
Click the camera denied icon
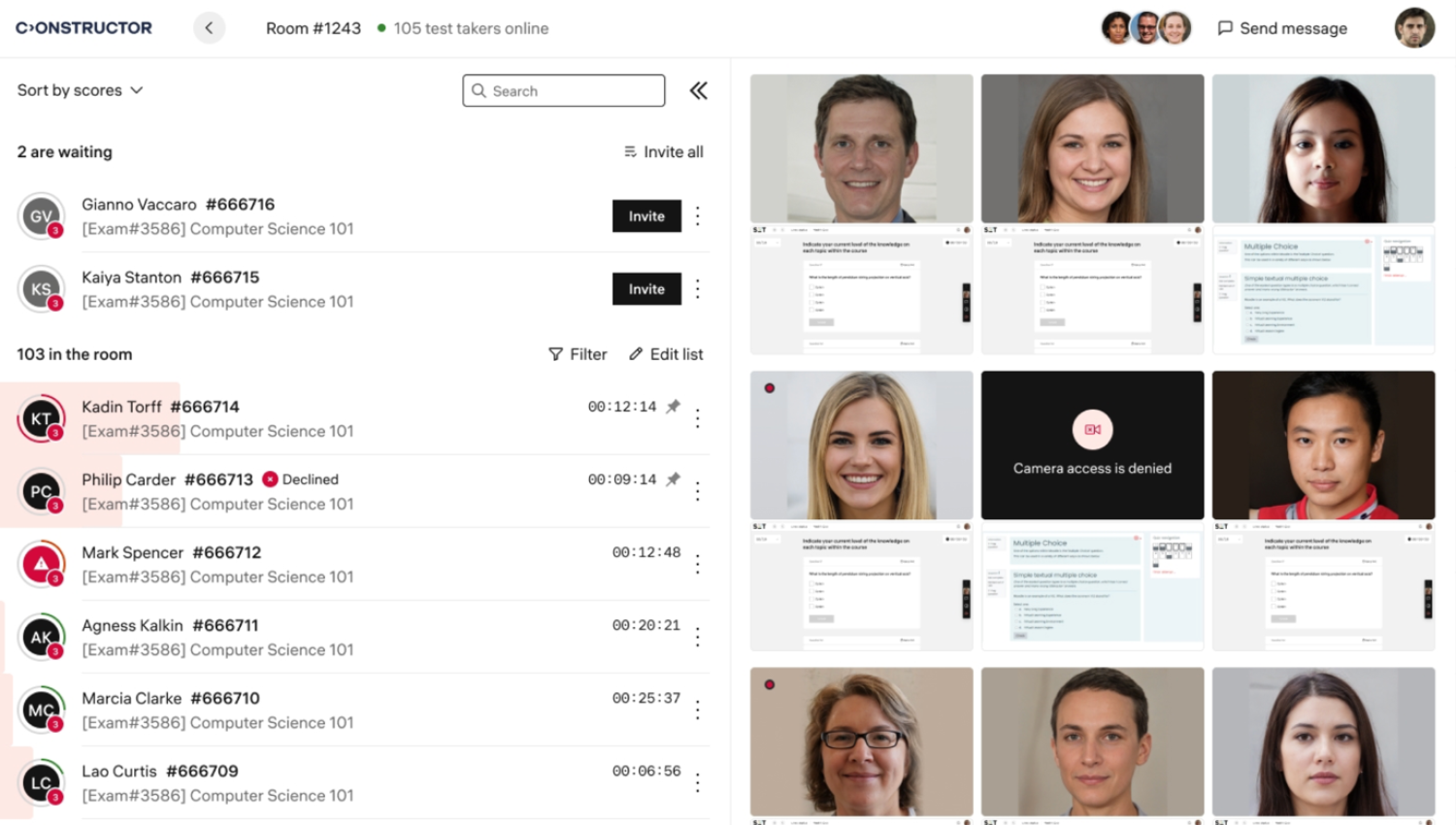pyautogui.click(x=1093, y=429)
